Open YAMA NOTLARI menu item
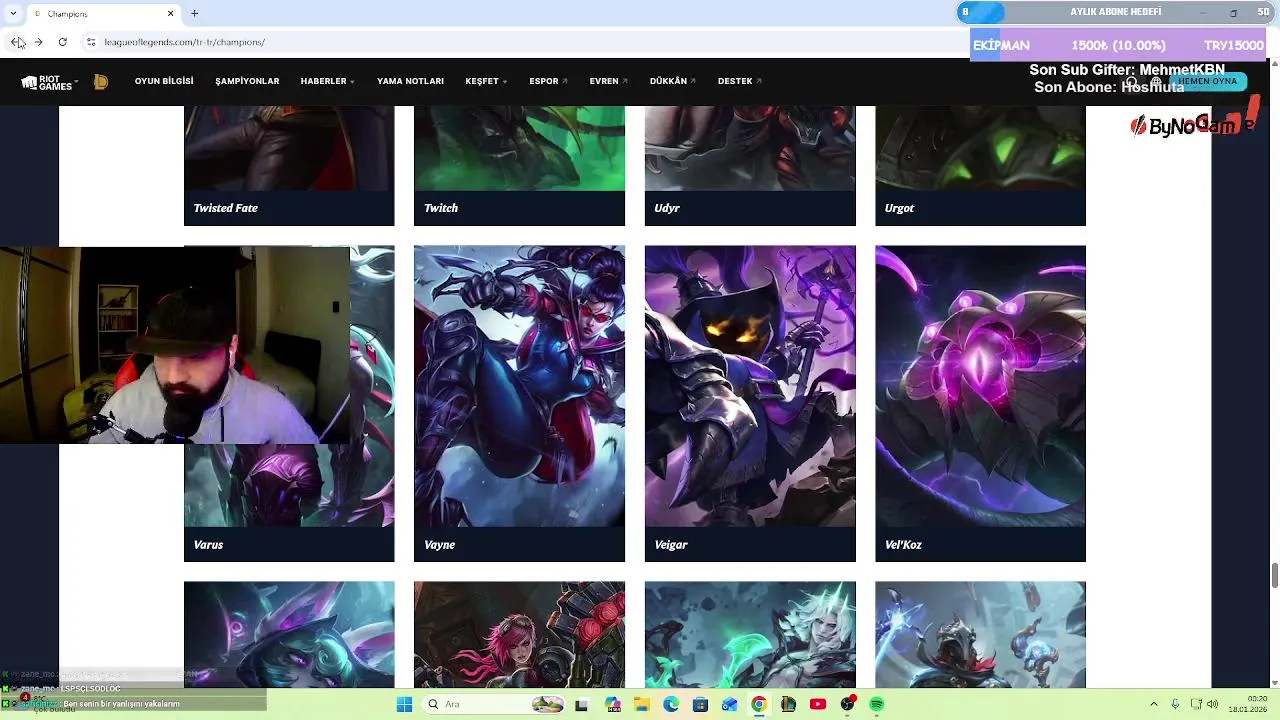 (x=410, y=81)
